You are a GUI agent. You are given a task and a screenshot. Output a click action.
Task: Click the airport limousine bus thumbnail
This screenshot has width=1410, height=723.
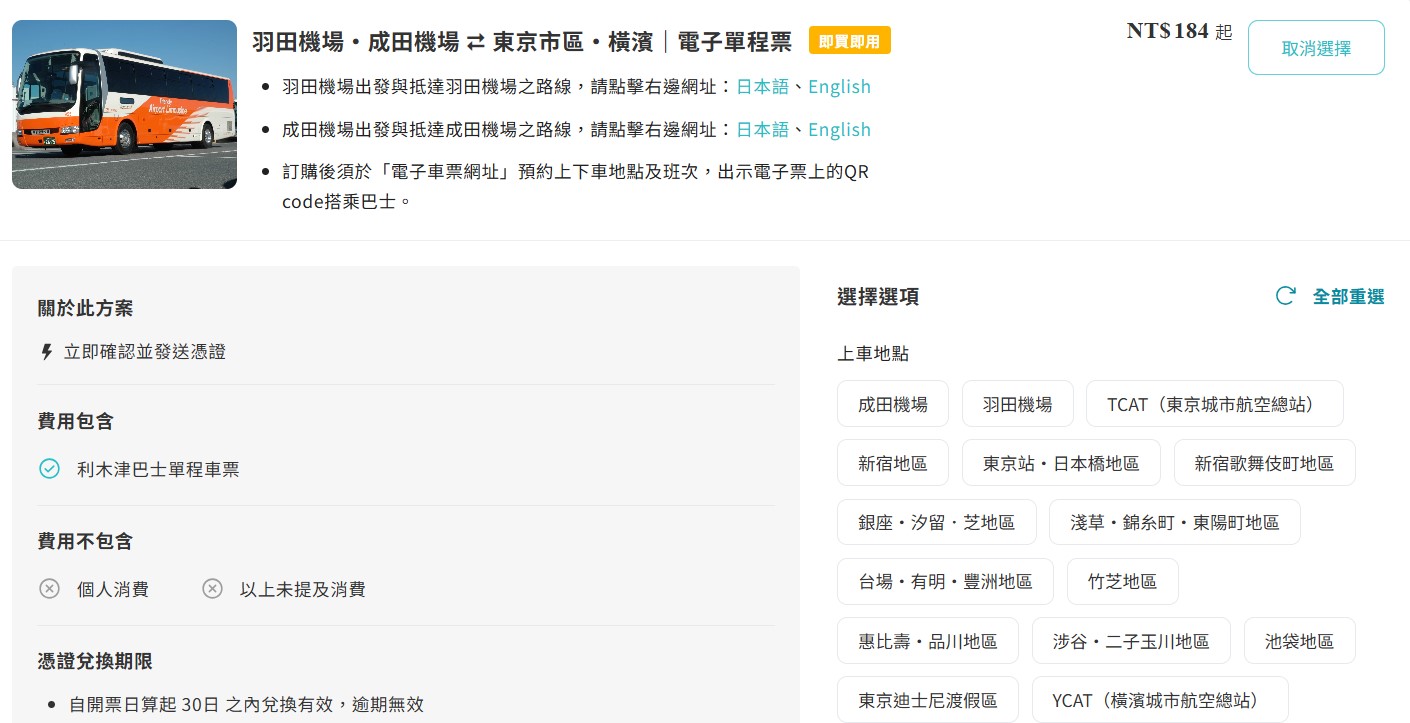point(124,105)
